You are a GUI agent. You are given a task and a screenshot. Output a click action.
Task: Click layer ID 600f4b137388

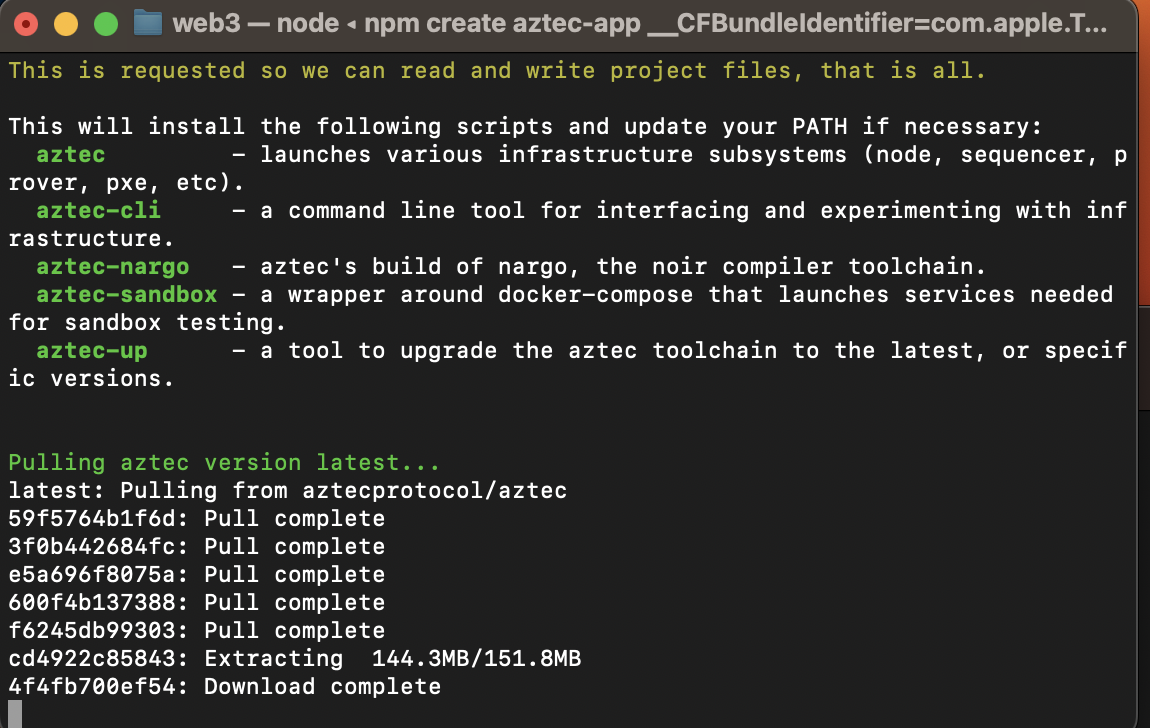pyautogui.click(x=92, y=602)
